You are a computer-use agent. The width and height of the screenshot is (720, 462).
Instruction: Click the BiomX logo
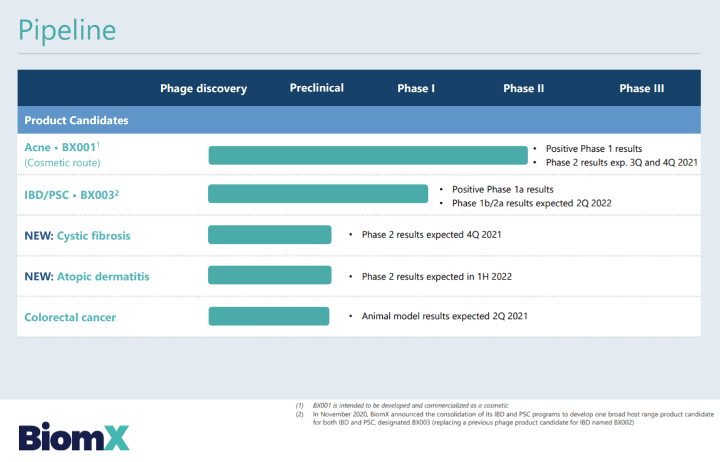[x=73, y=436]
